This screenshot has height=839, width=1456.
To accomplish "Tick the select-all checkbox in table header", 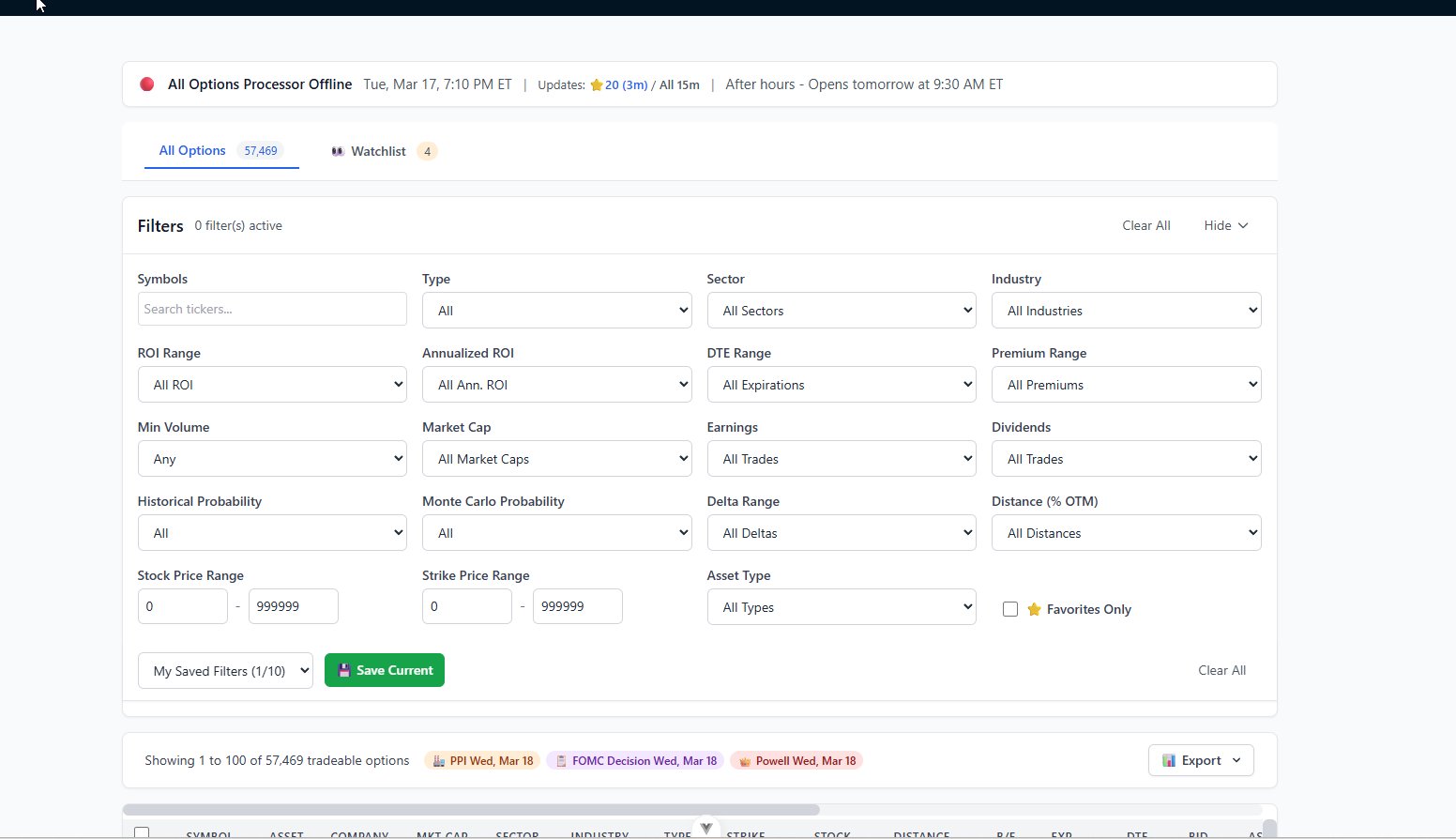I will point(142,832).
